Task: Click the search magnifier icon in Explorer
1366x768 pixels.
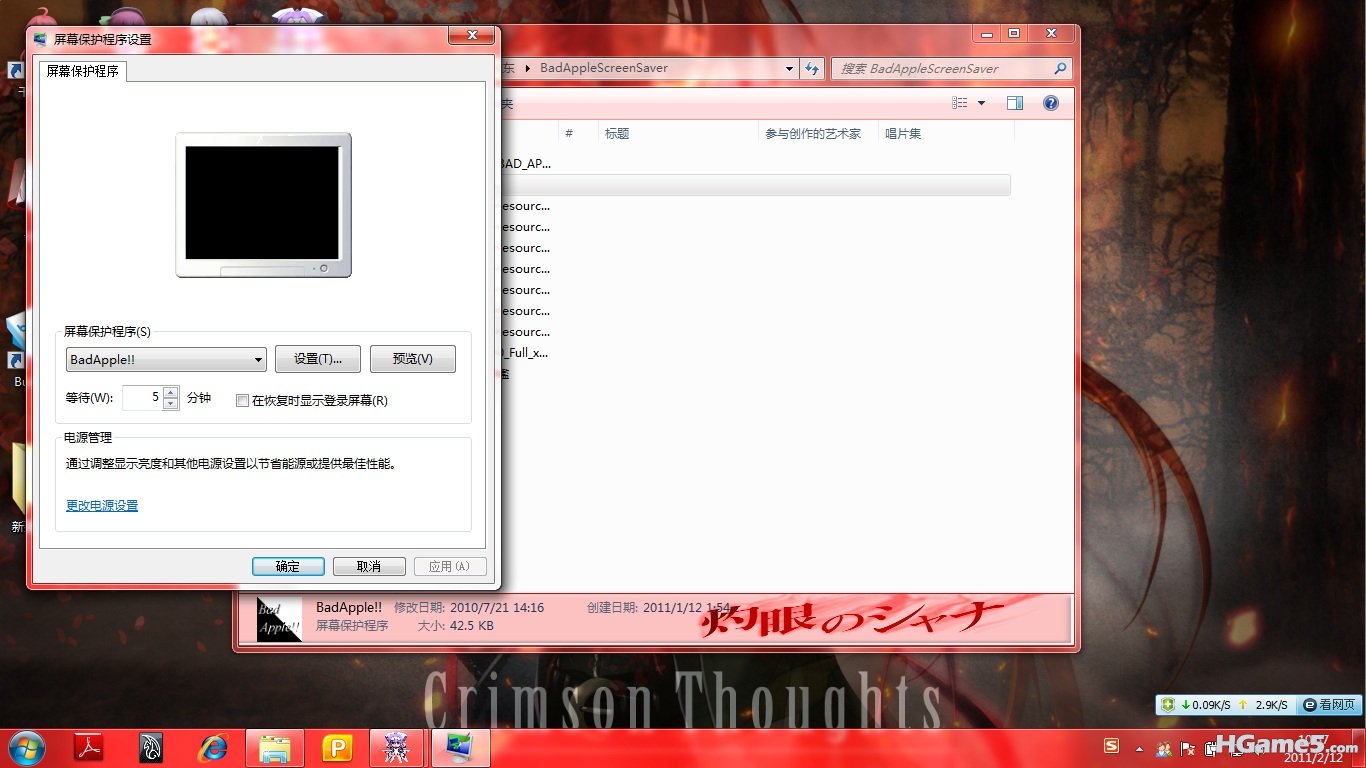Action: pyautogui.click(x=1061, y=69)
